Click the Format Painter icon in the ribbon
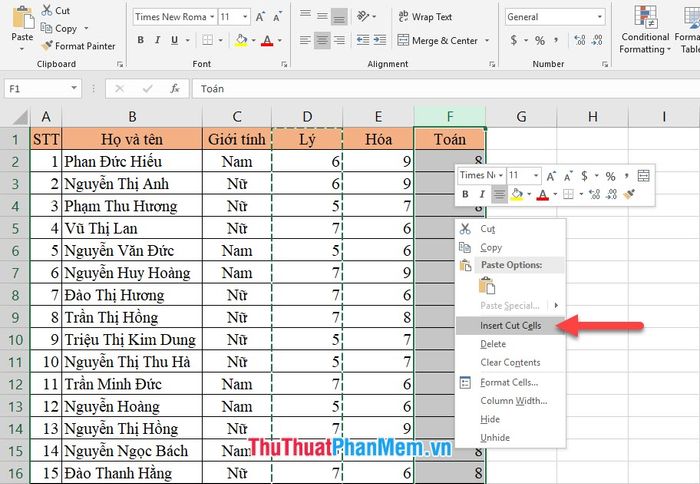 (47, 46)
